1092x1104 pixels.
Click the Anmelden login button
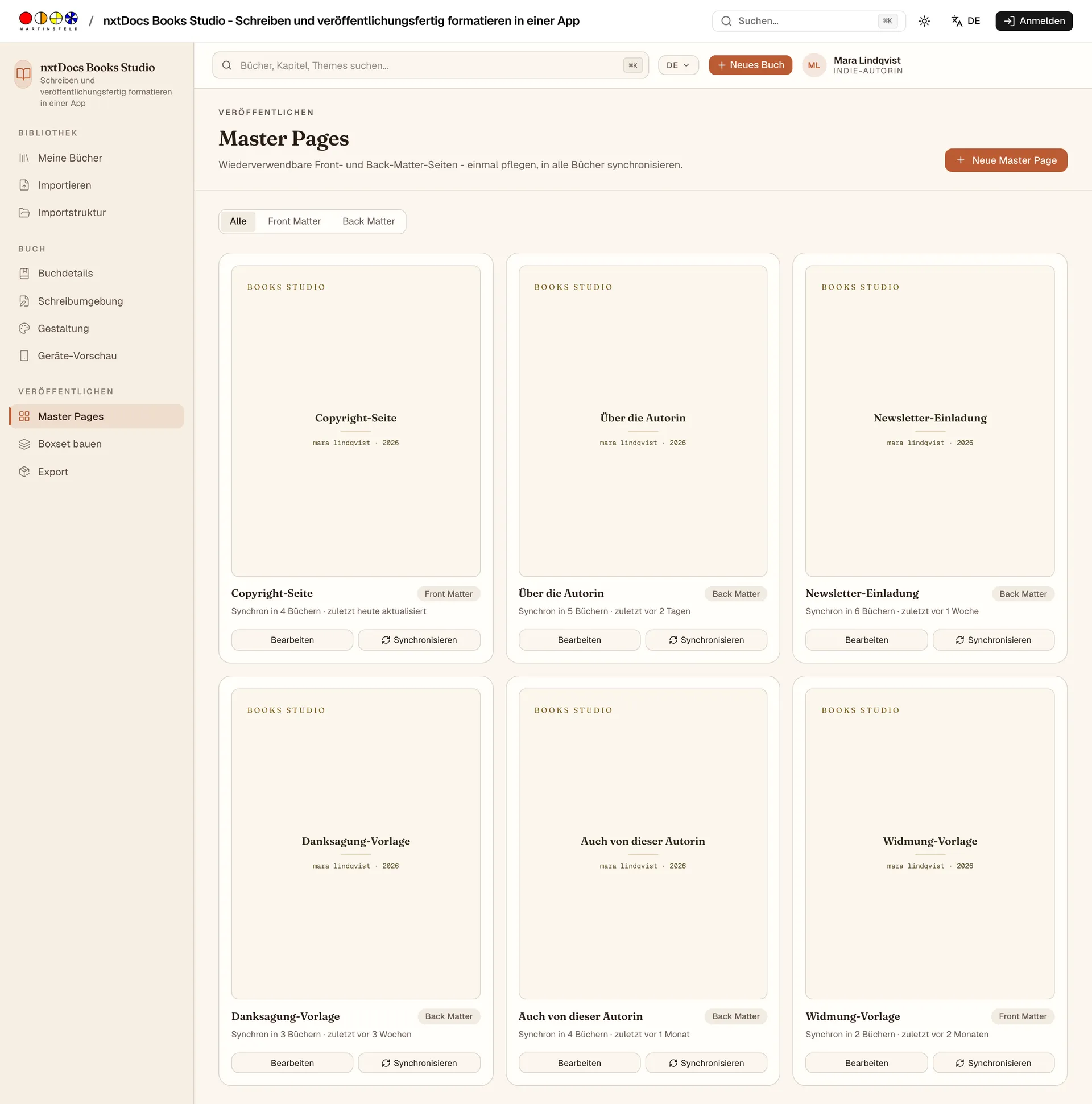click(x=1034, y=21)
